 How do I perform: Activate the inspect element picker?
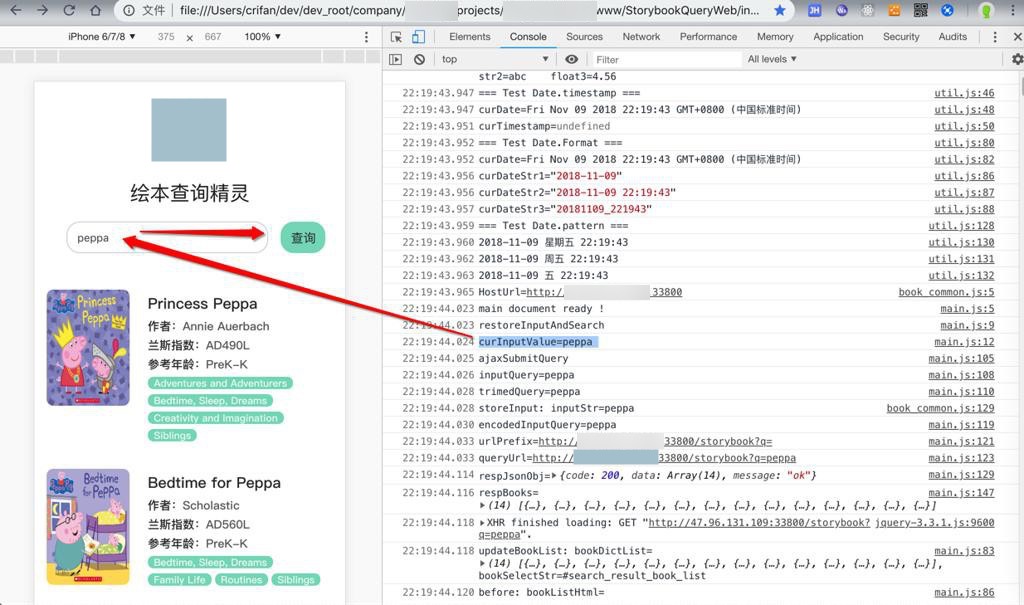tap(396, 37)
